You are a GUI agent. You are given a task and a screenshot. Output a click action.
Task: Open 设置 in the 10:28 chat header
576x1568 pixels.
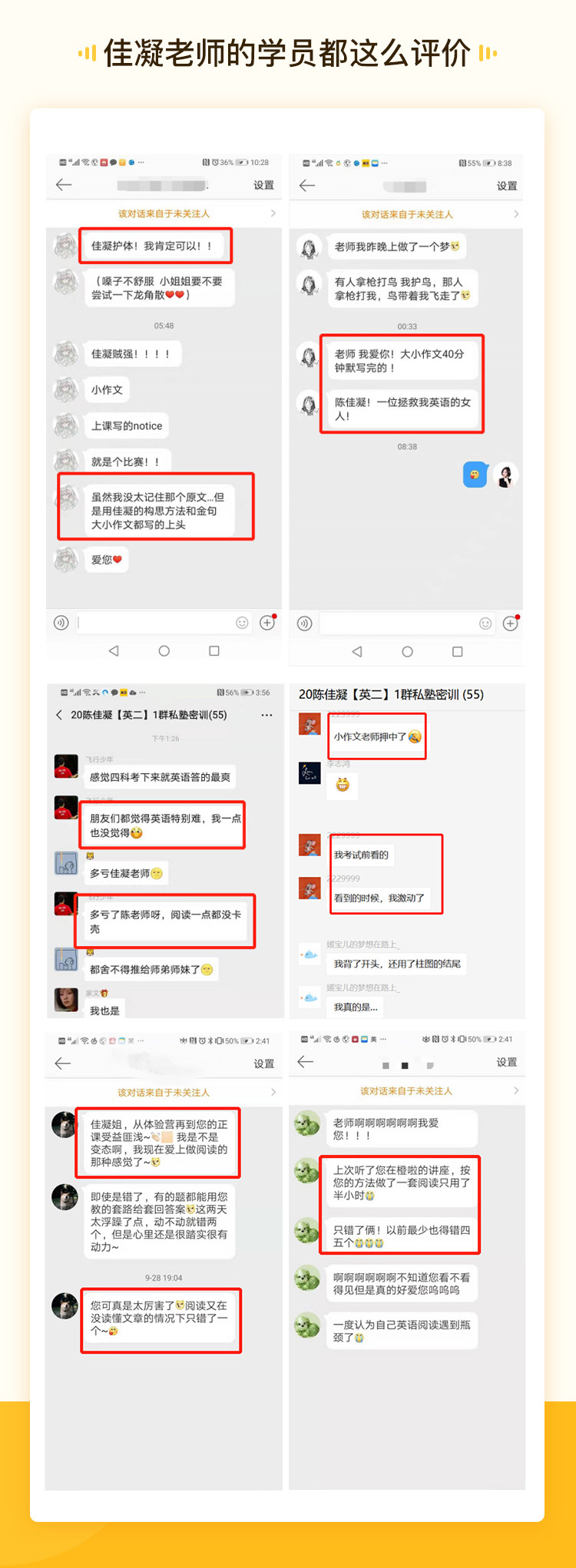tap(264, 185)
